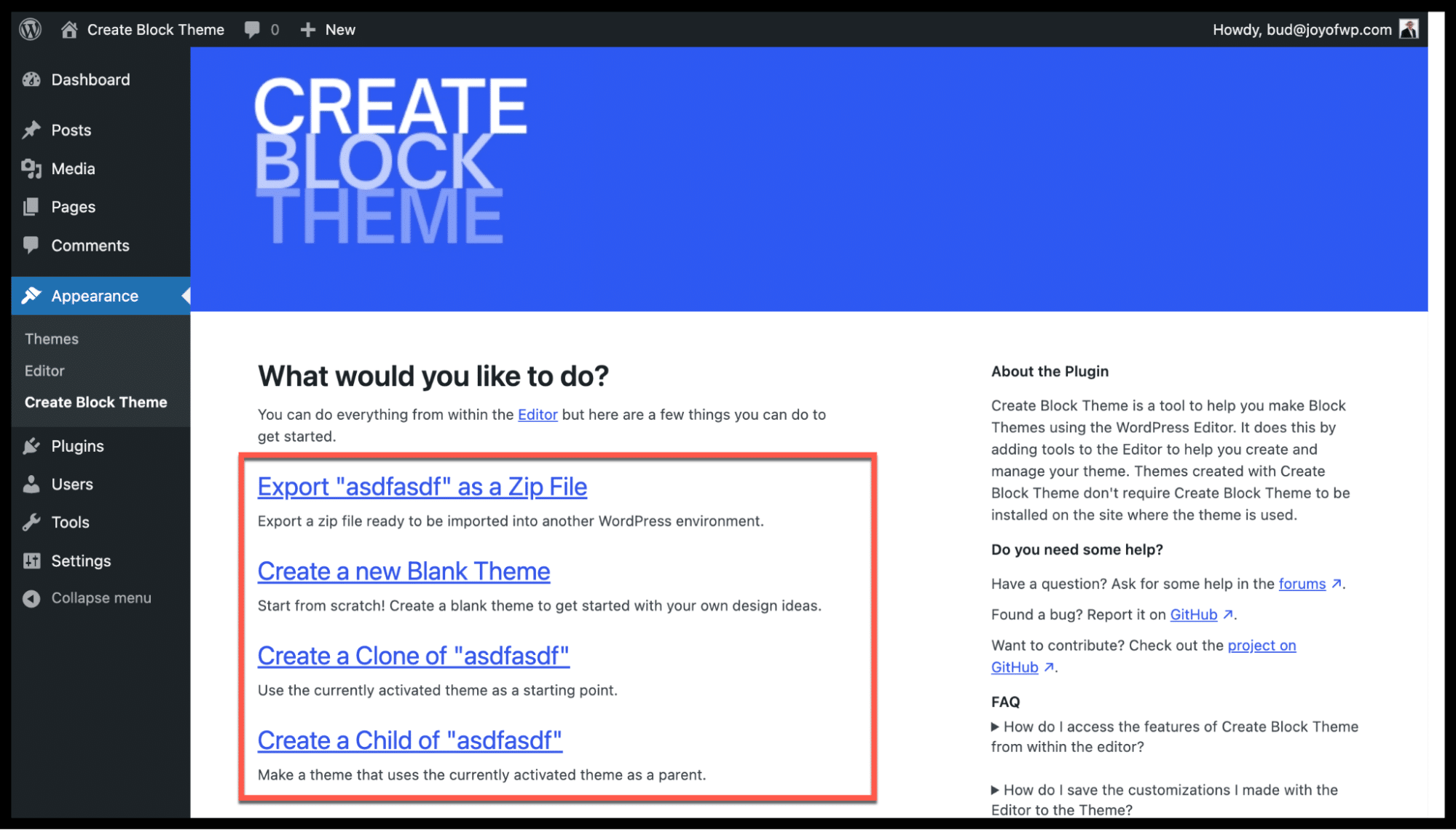Screen dimensions: 1456x830
Task: Click the Create a new Blank Theme link
Action: coord(403,571)
